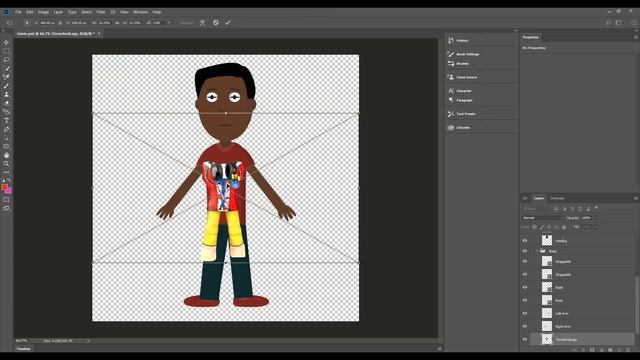Toggle lock transparent pixels

pos(534,227)
